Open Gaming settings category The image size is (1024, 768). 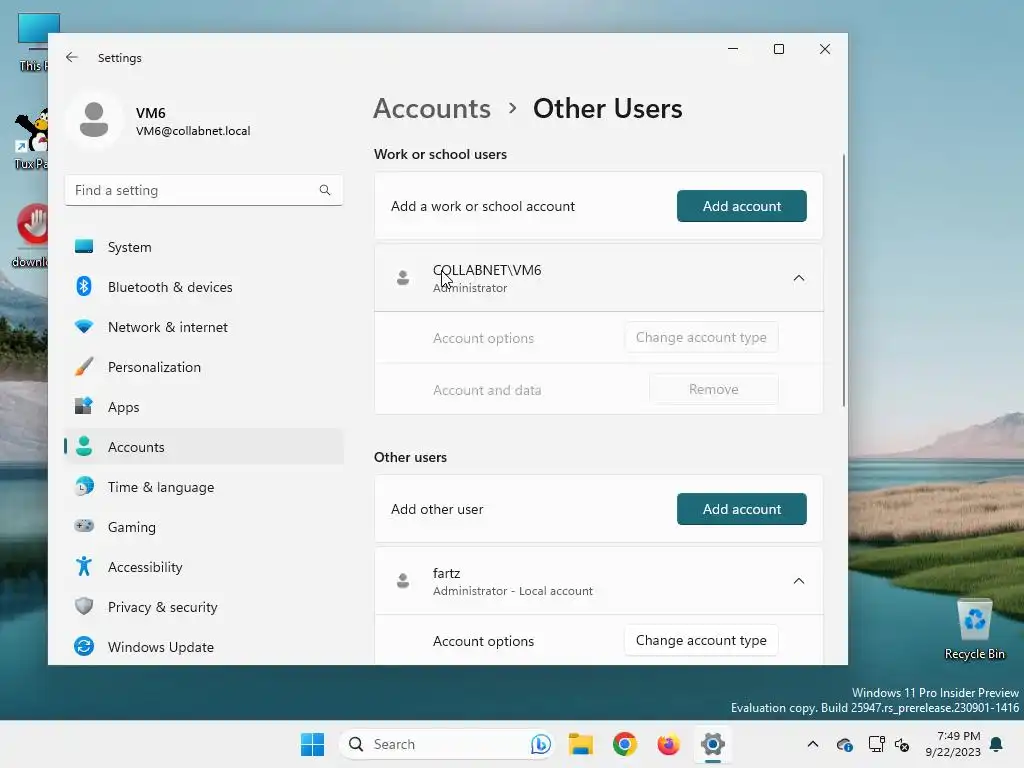[204, 526]
